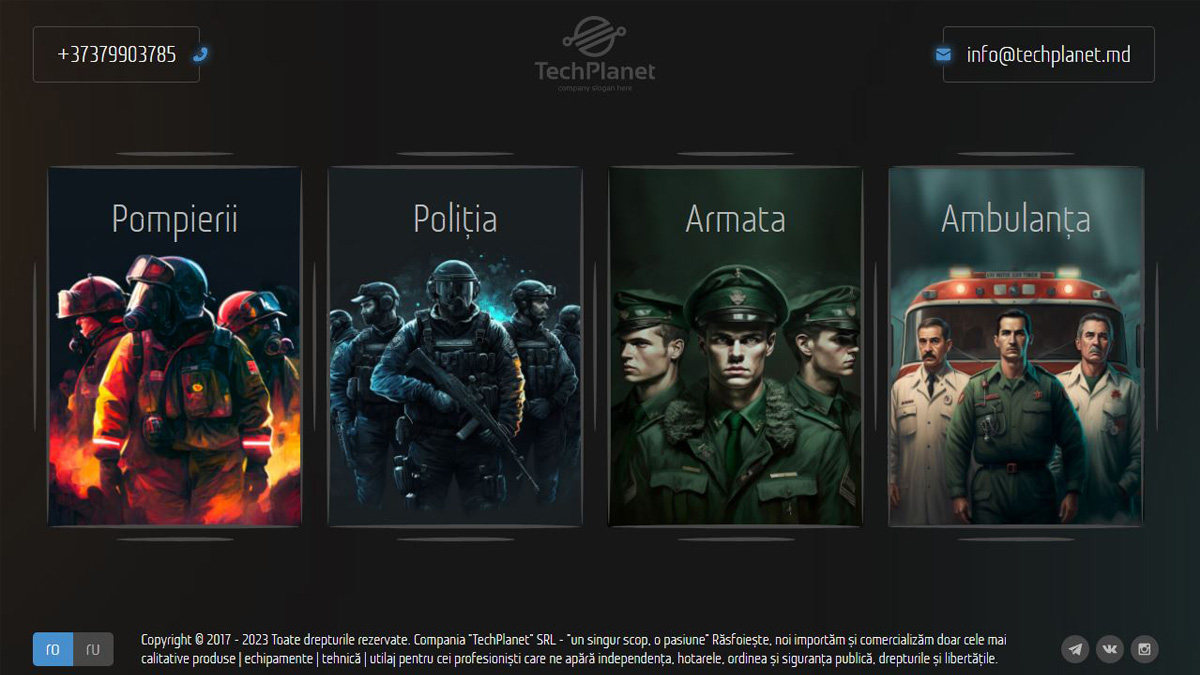
Task: Open the Poliția category card
Action: pos(455,346)
